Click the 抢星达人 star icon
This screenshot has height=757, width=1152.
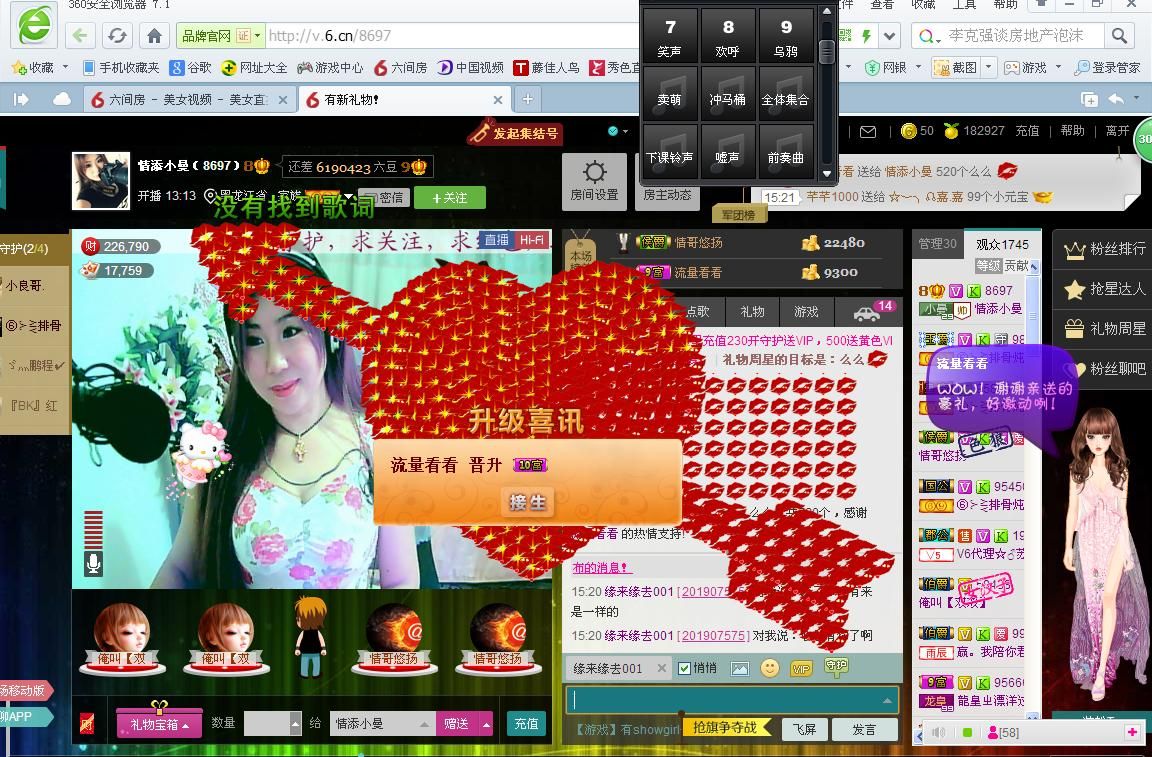(1075, 289)
